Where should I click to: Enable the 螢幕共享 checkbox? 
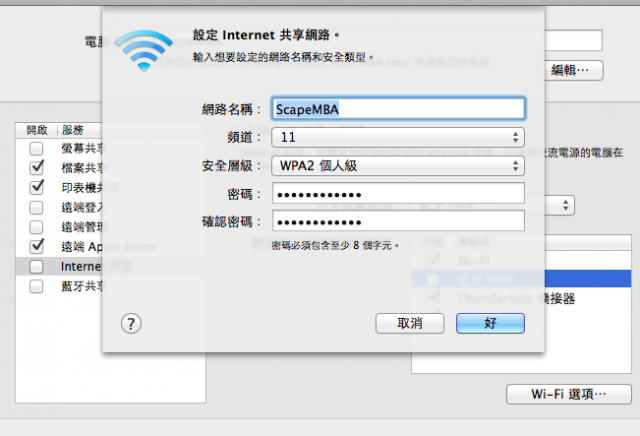pyautogui.click(x=36, y=148)
